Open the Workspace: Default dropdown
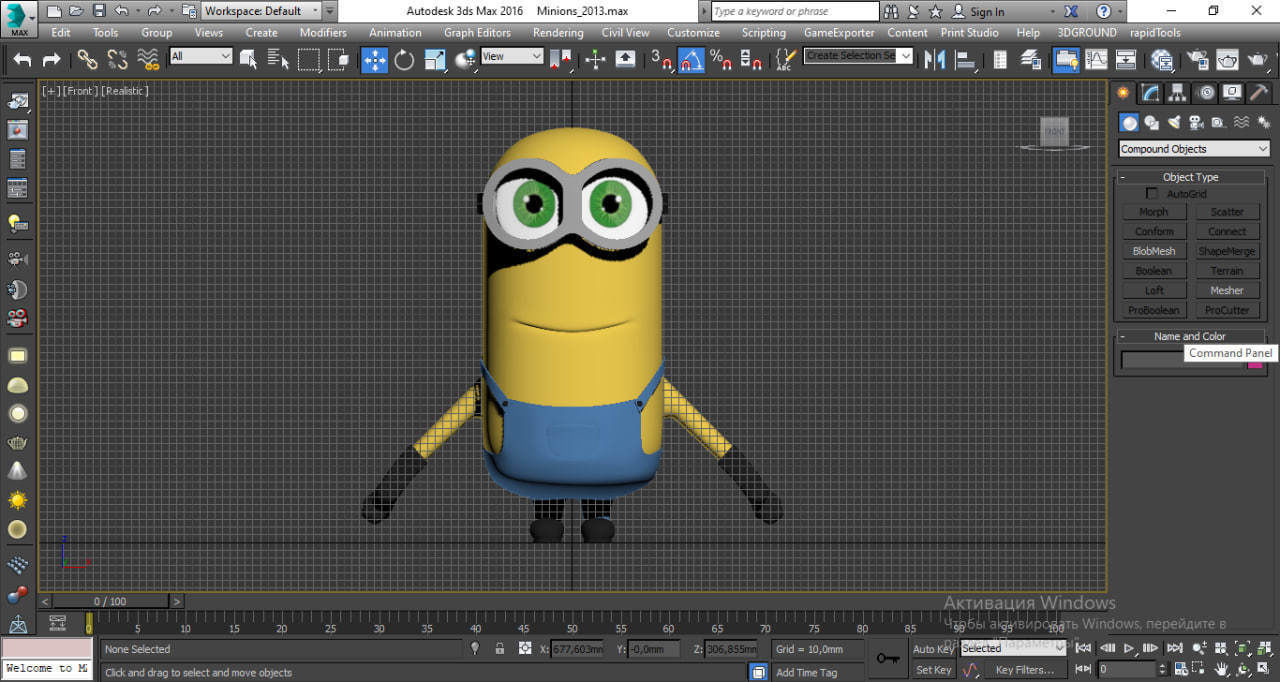Image resolution: width=1280 pixels, height=682 pixels. (261, 11)
